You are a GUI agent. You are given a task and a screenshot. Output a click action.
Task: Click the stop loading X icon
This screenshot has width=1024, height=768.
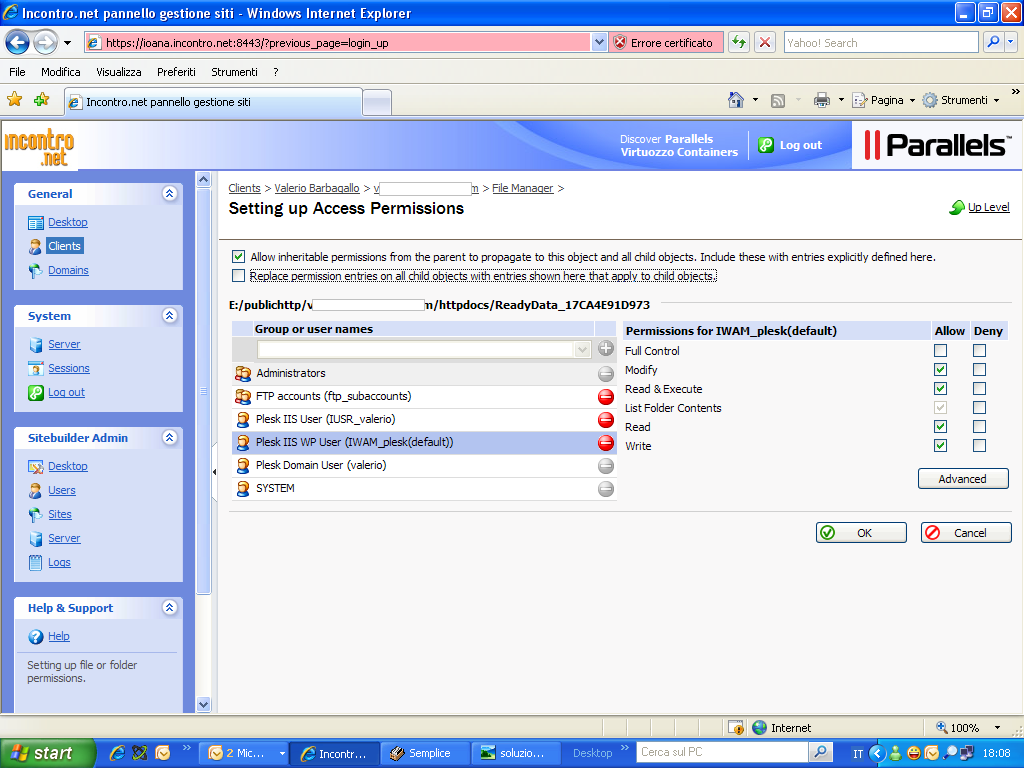click(765, 43)
